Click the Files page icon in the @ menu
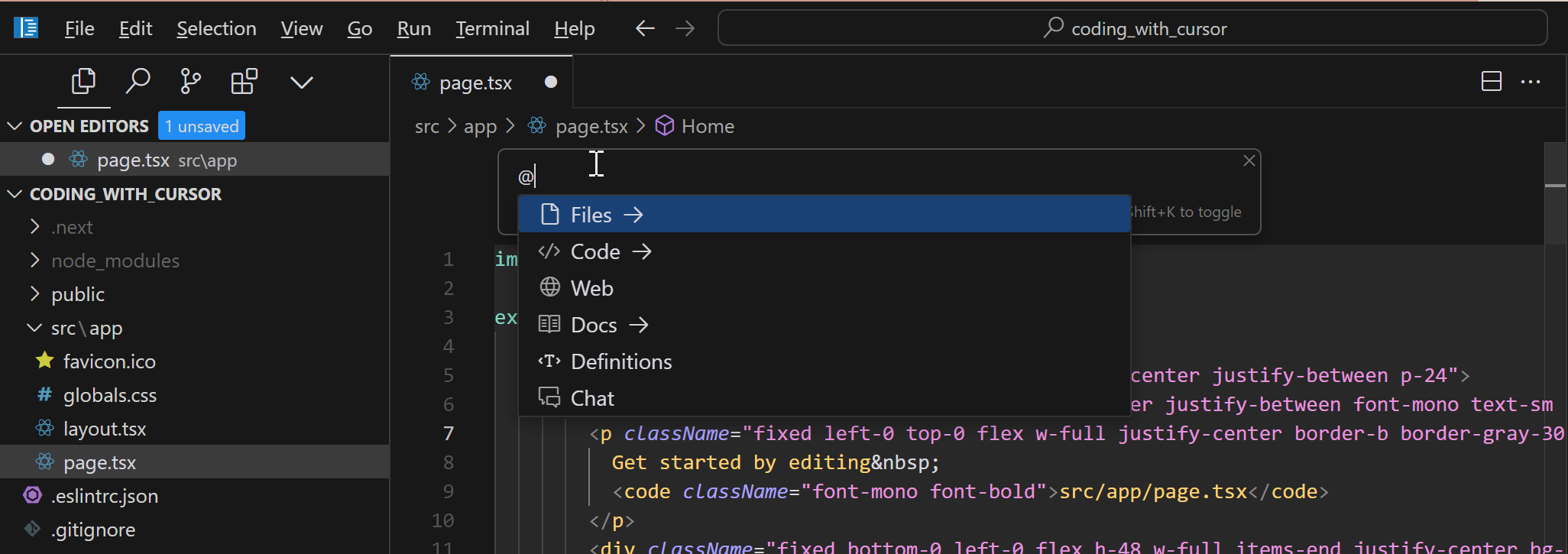Viewport: 1568px width, 554px height. (x=549, y=214)
